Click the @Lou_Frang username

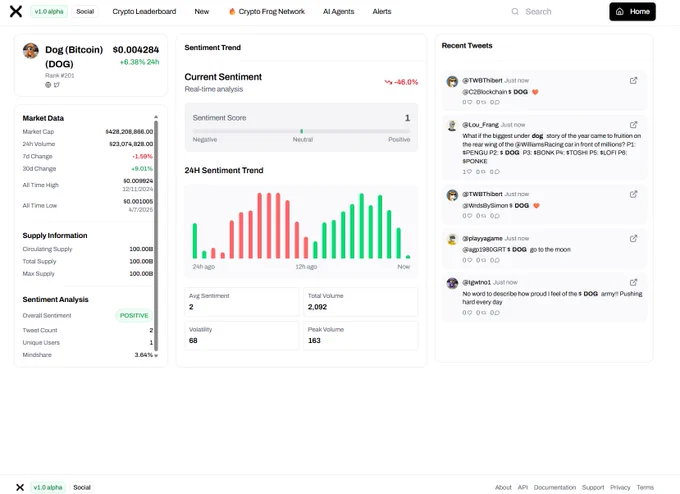(x=481, y=125)
